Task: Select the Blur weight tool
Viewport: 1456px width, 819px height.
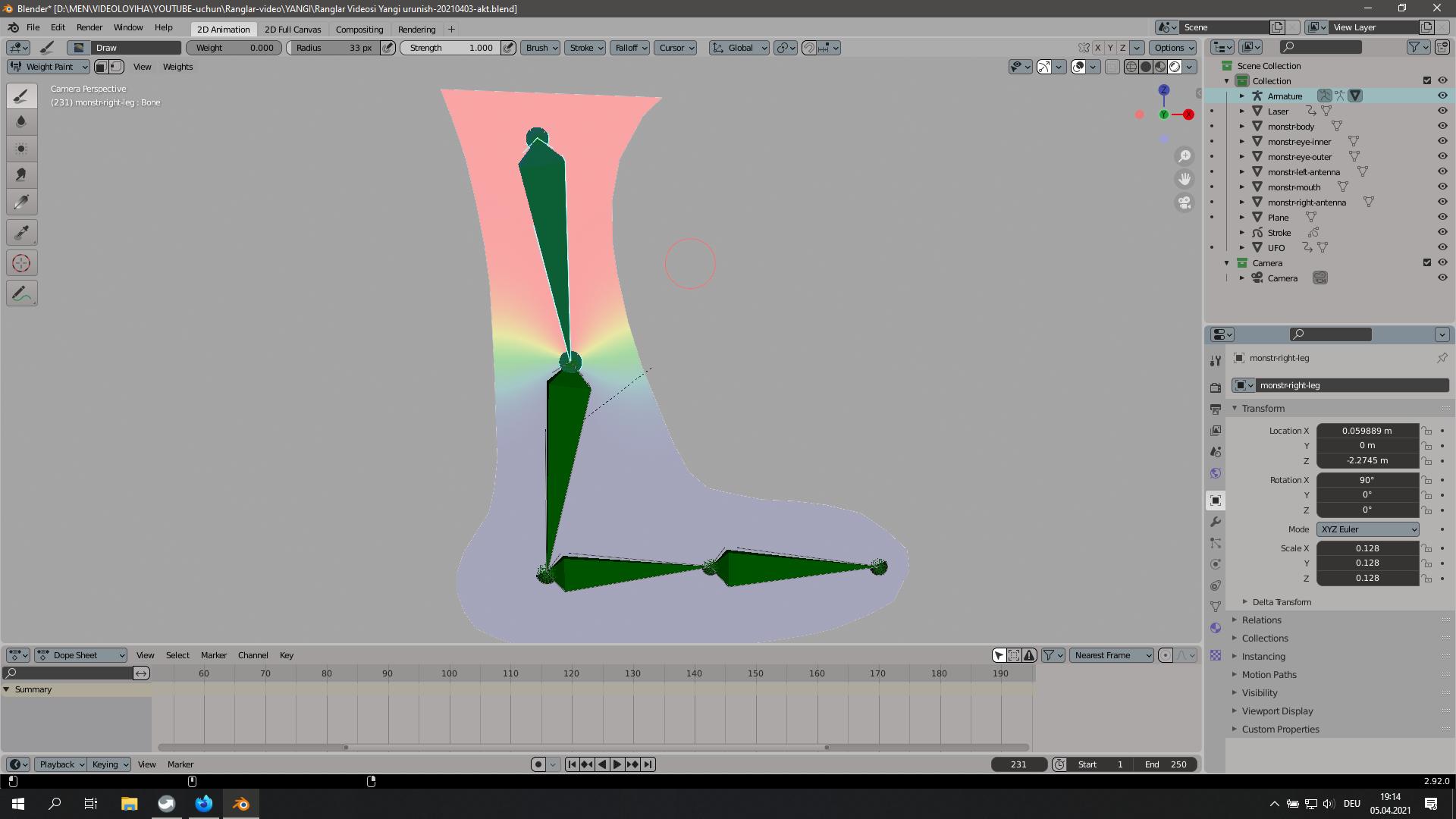Action: [x=21, y=121]
